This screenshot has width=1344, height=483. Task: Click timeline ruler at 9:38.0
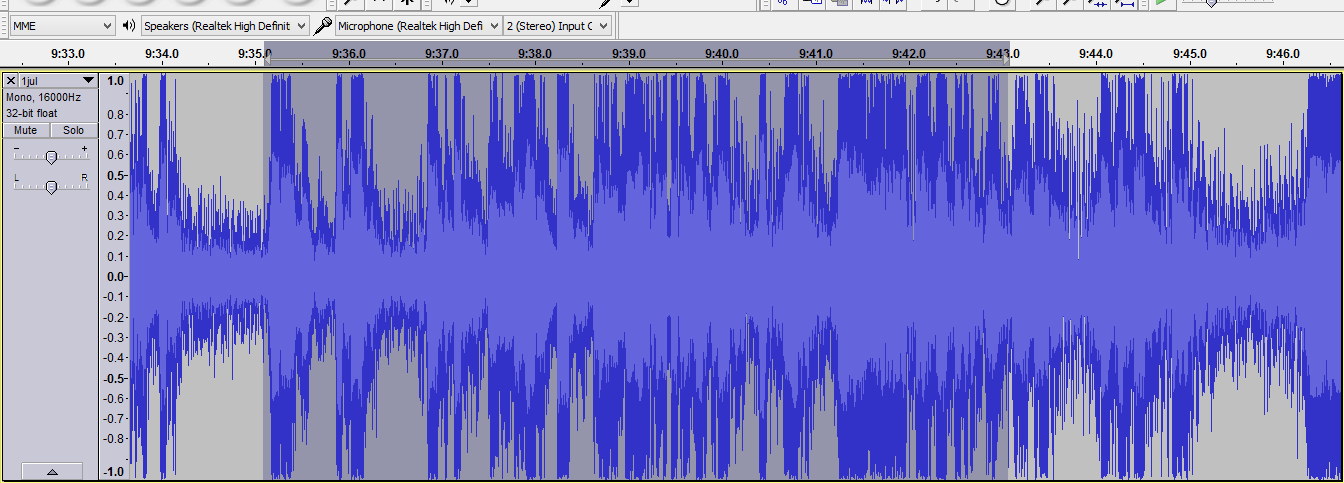535,53
